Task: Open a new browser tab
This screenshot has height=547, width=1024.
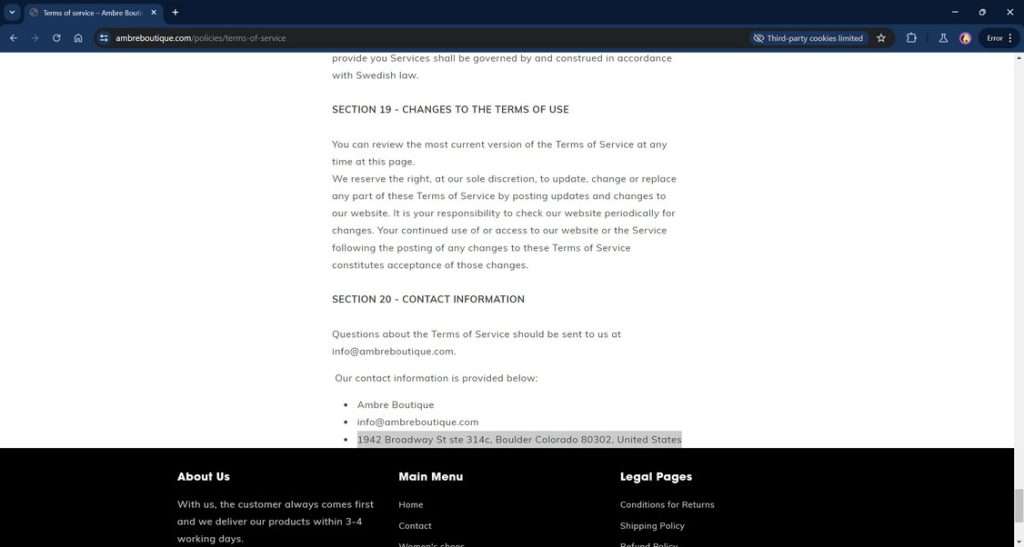Action: [x=175, y=12]
